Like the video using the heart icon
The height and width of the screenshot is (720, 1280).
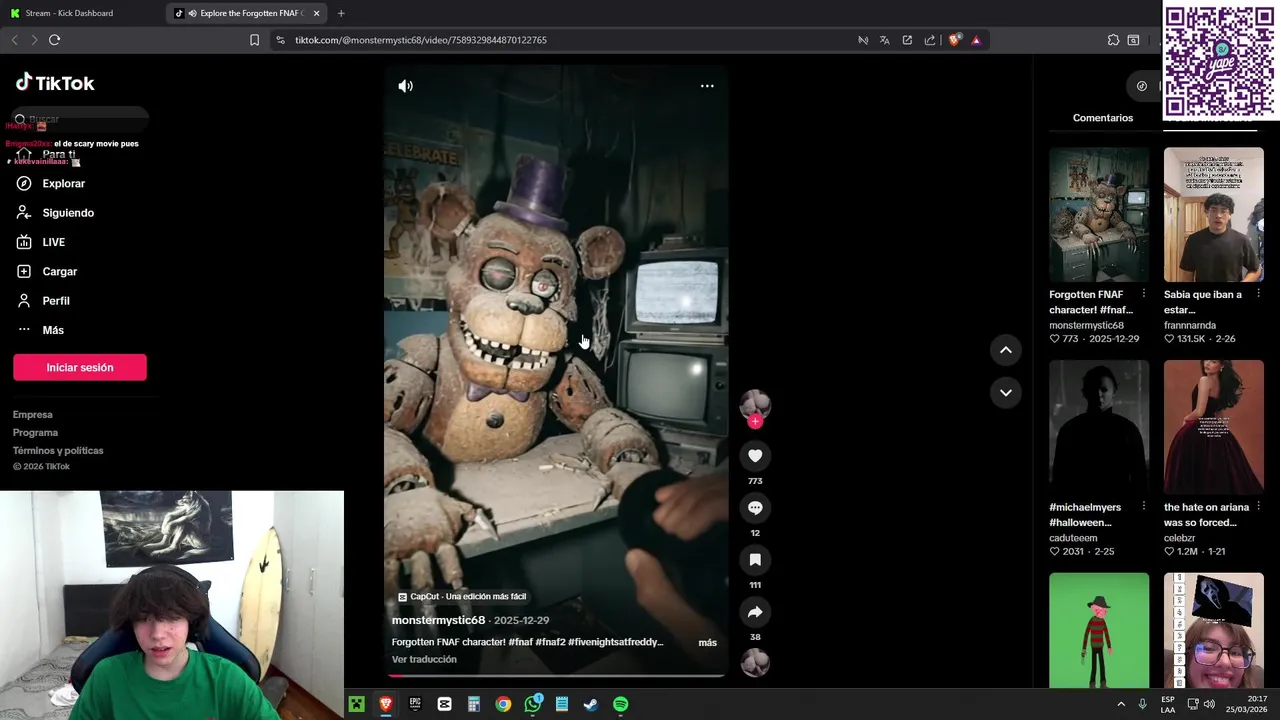pyautogui.click(x=755, y=456)
